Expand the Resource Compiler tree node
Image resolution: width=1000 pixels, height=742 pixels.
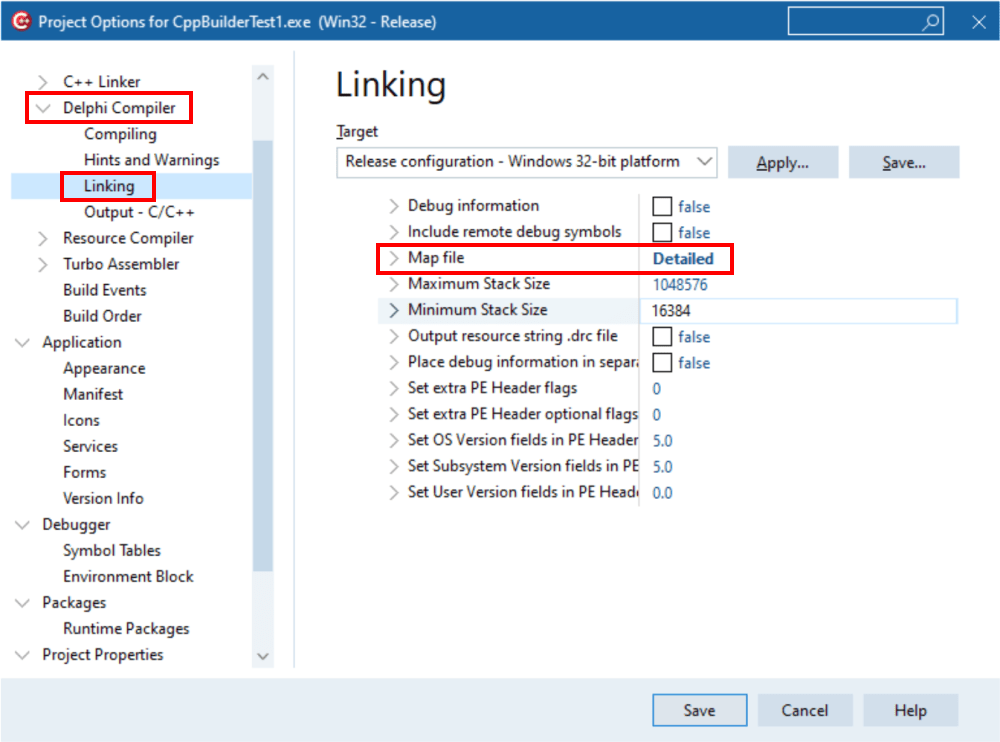pos(43,238)
